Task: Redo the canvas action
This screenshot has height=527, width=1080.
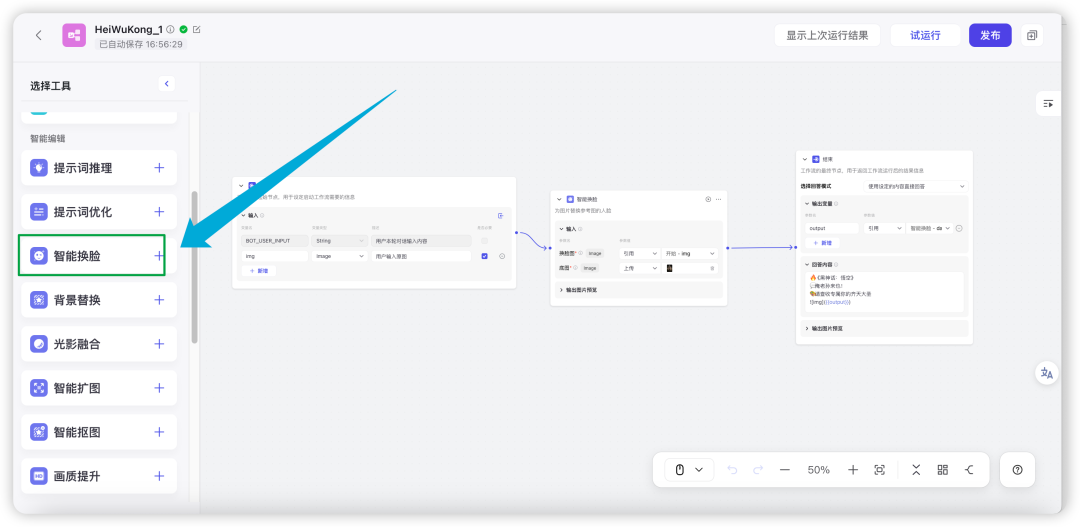Action: click(758, 470)
